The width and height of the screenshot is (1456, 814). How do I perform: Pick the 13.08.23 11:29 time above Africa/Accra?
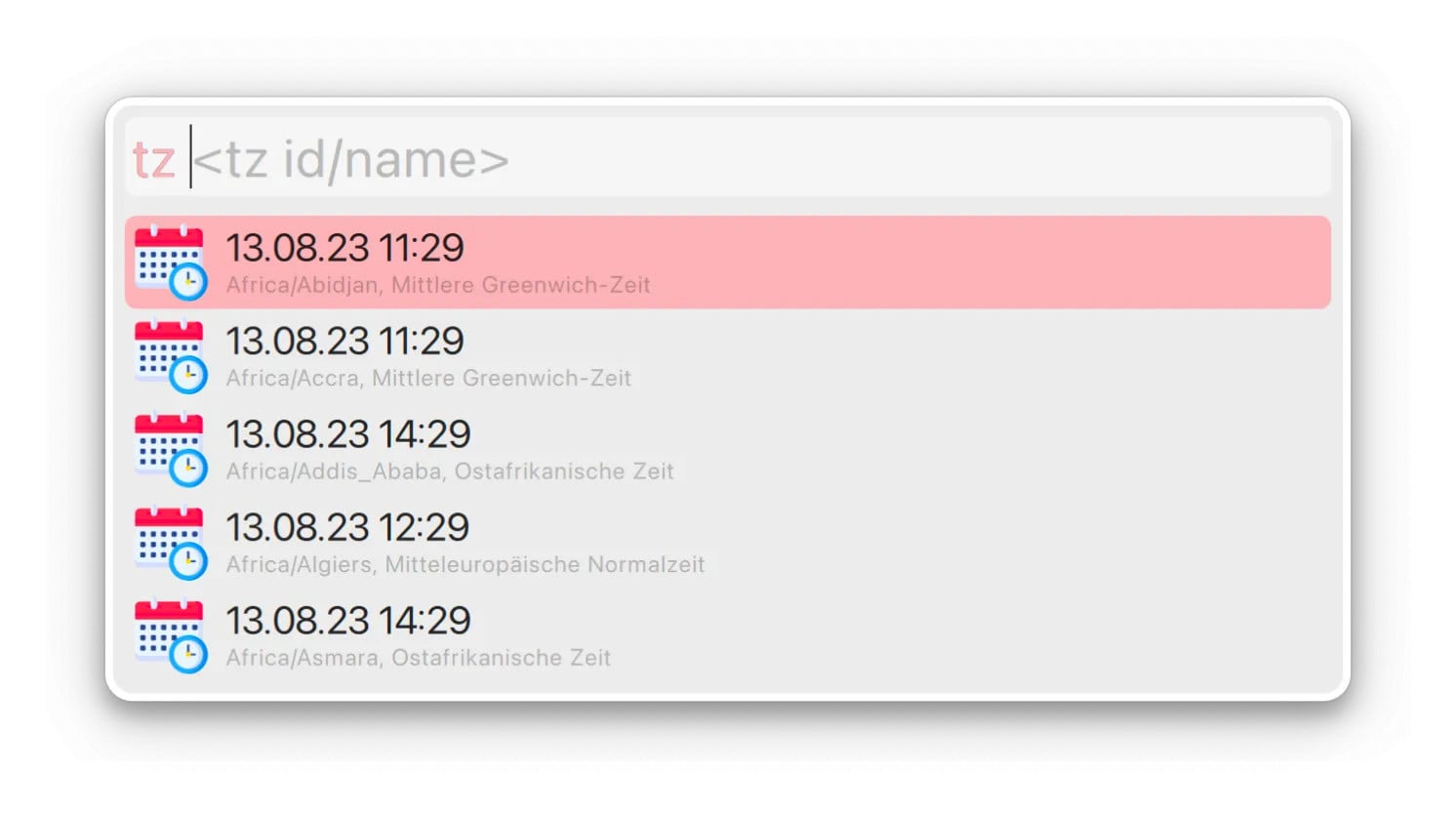[x=344, y=341]
